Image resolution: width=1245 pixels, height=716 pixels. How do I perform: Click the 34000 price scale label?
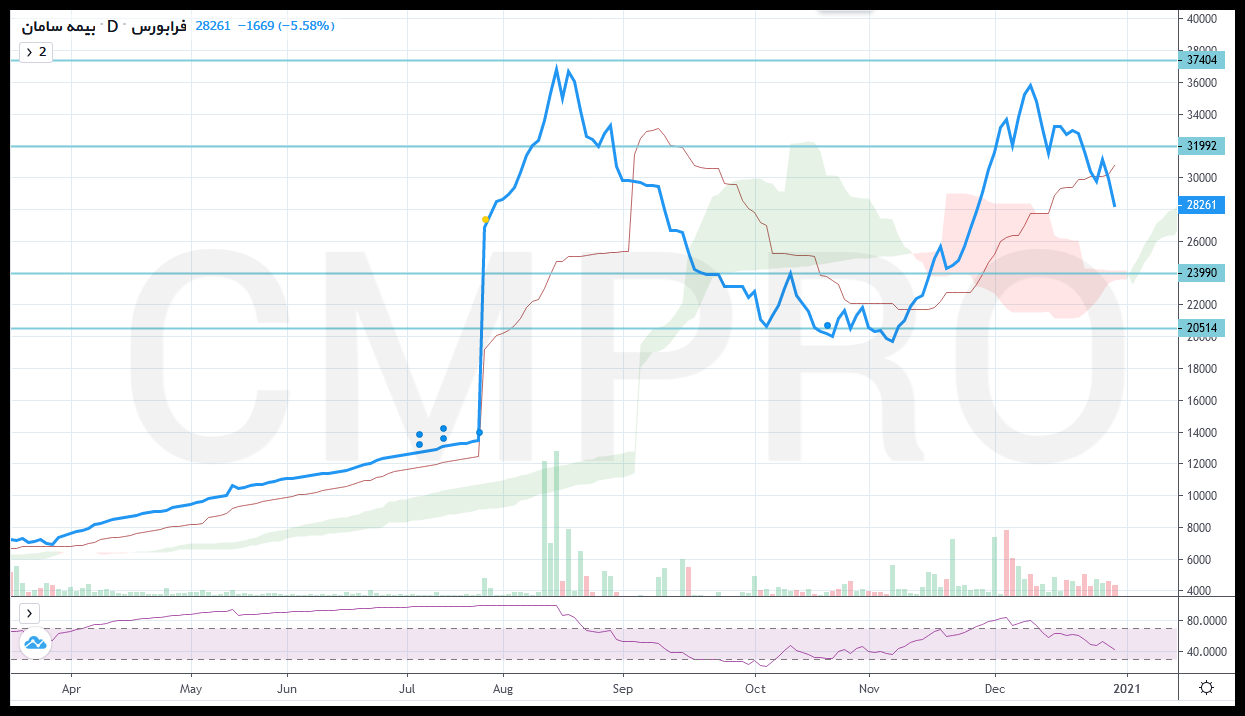[1201, 115]
